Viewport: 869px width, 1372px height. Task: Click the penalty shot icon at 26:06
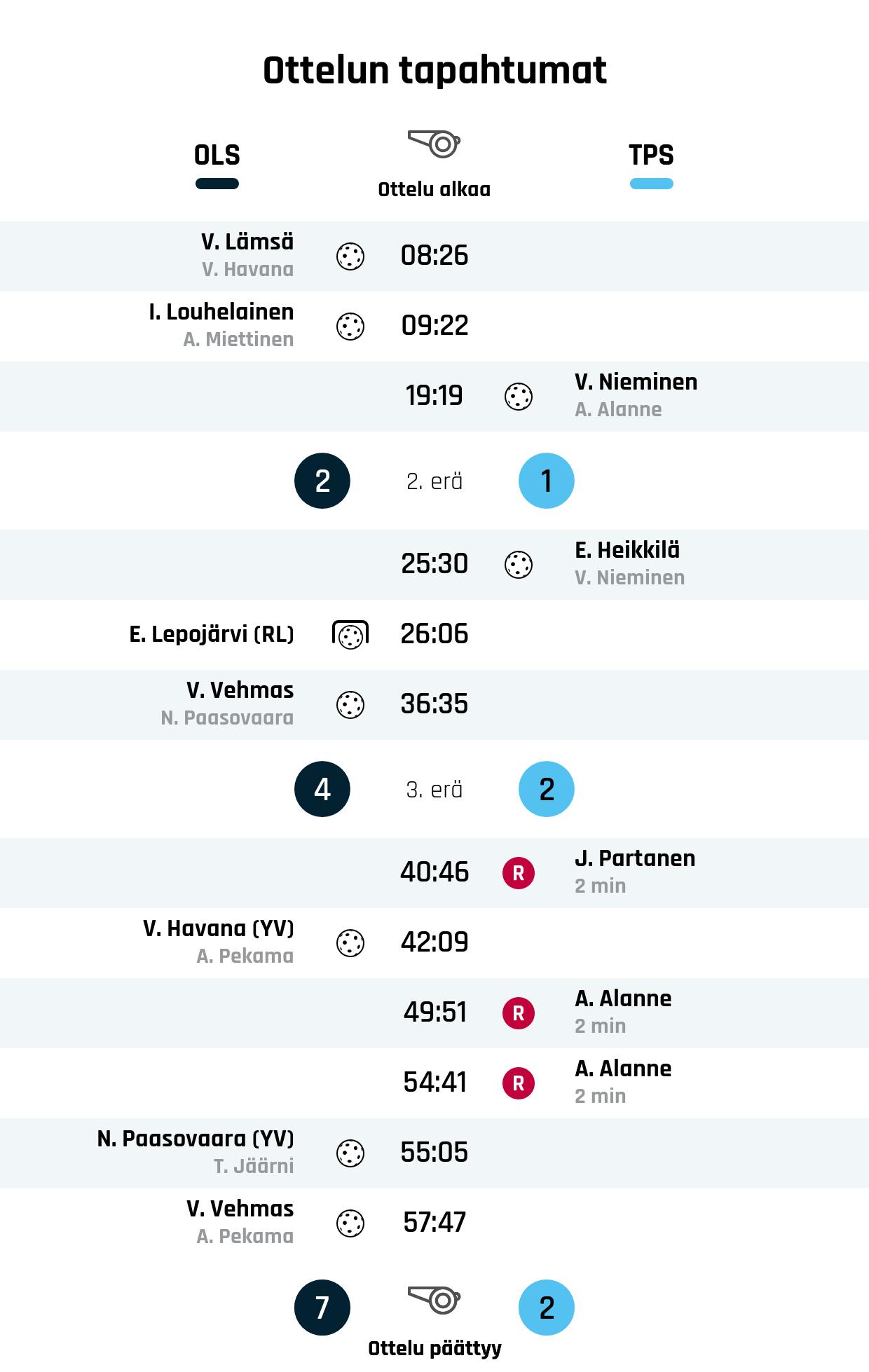(x=350, y=634)
